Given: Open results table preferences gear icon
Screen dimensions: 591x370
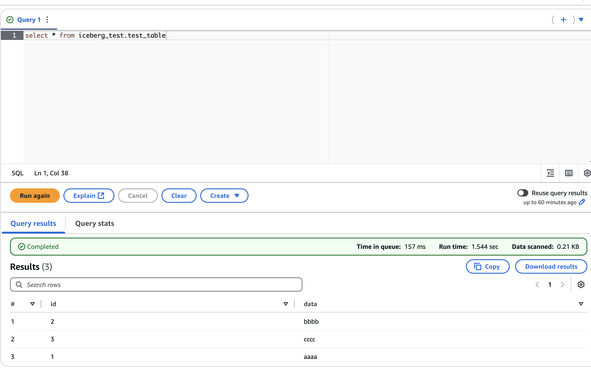Looking at the screenshot, I should tap(581, 284).
